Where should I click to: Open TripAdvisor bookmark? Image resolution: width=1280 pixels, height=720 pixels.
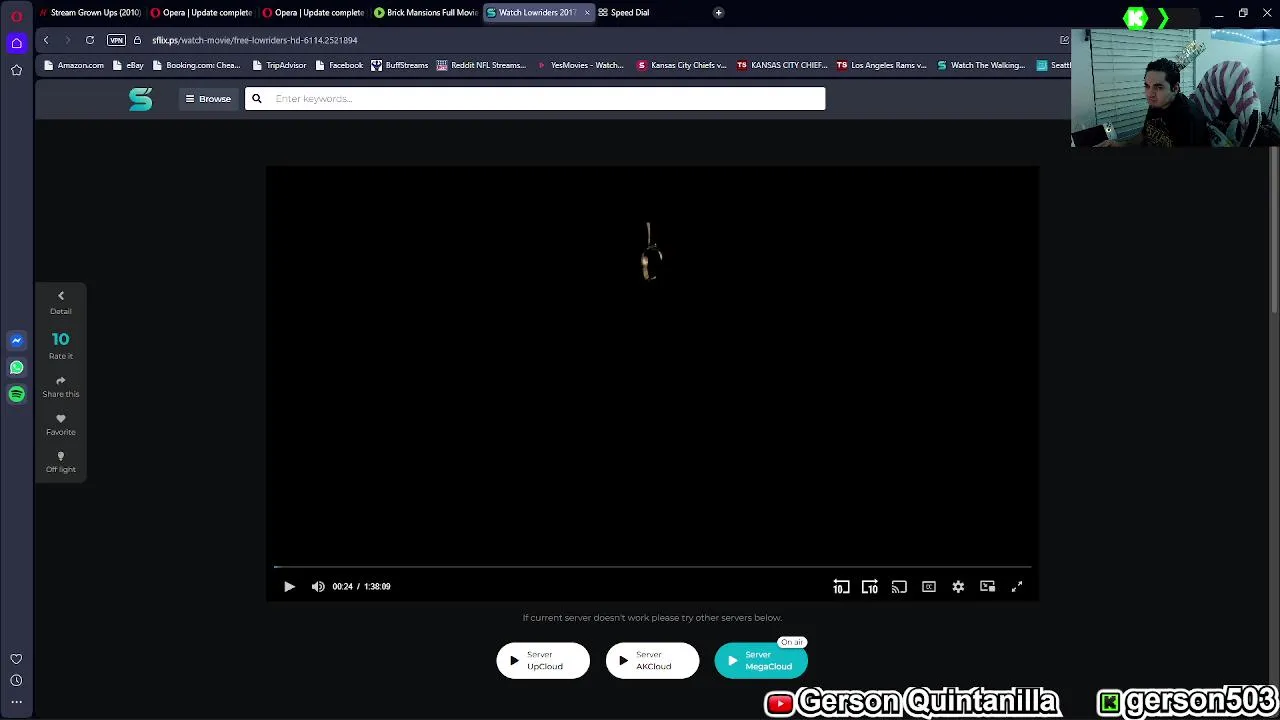click(279, 66)
